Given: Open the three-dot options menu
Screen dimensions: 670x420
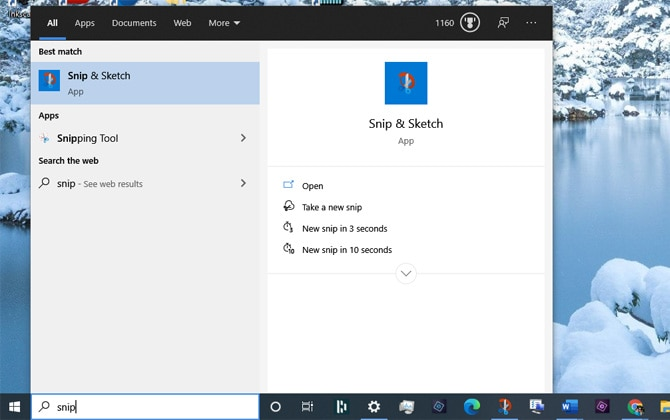Looking at the screenshot, I should (531, 23).
